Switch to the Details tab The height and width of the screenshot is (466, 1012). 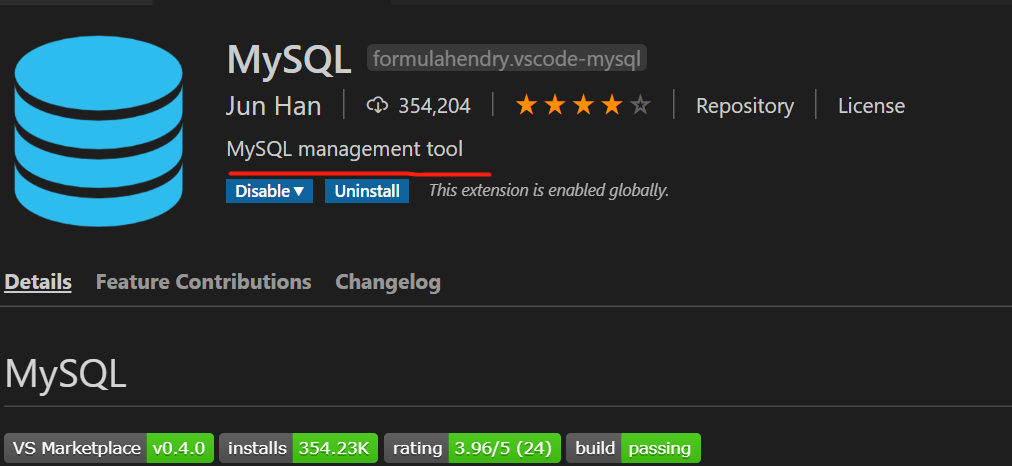pyautogui.click(x=38, y=282)
